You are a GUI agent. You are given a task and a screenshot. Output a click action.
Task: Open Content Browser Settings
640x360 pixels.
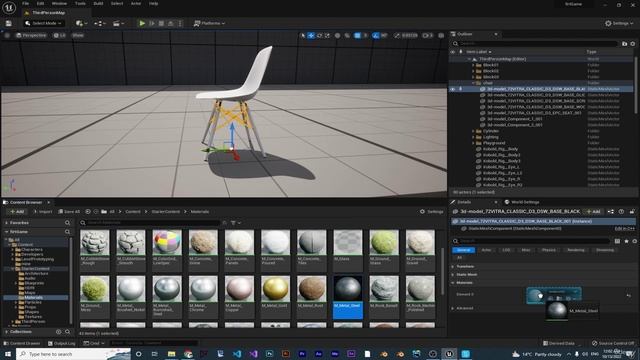pyautogui.click(x=431, y=211)
